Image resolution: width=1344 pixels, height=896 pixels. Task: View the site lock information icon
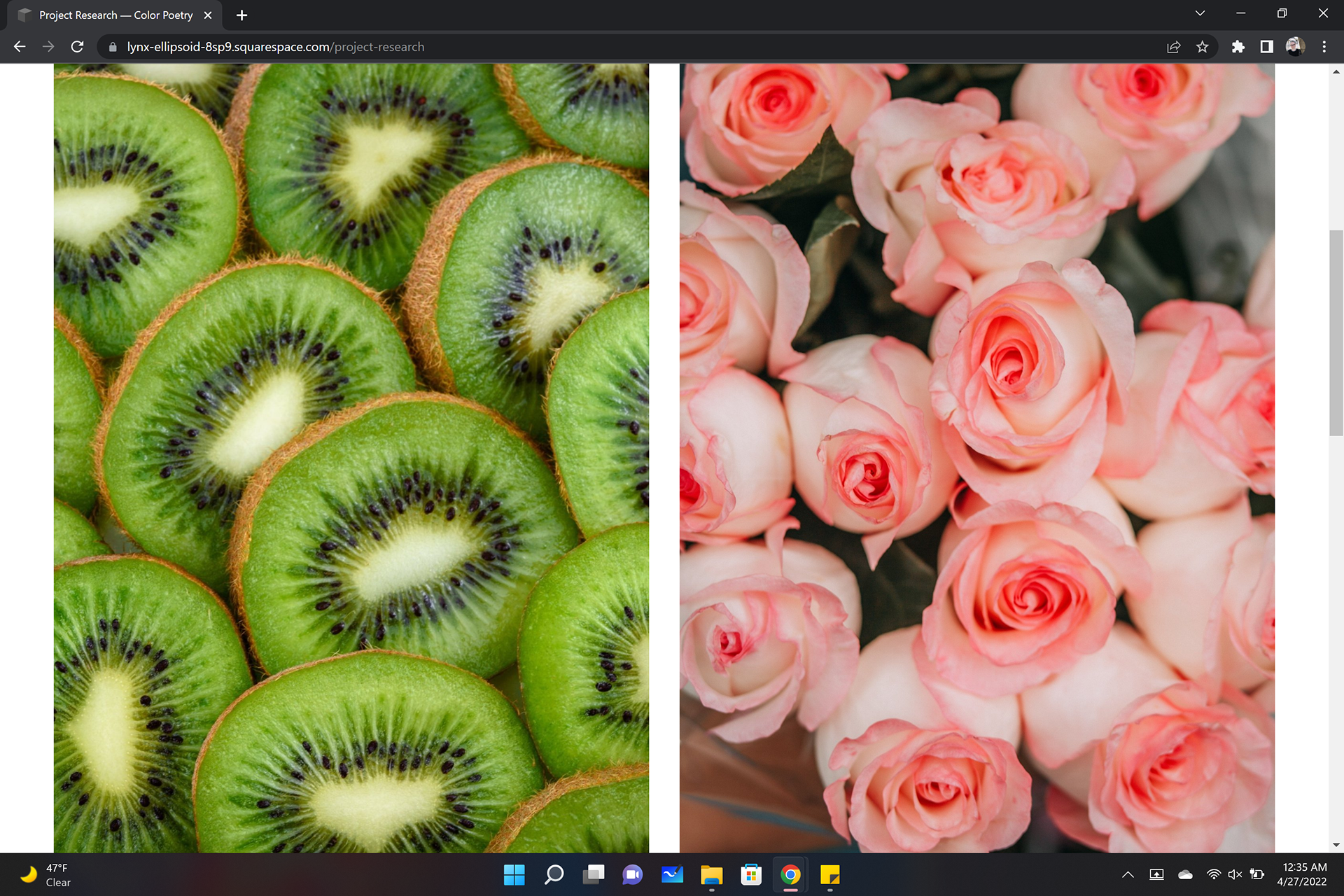[x=113, y=47]
